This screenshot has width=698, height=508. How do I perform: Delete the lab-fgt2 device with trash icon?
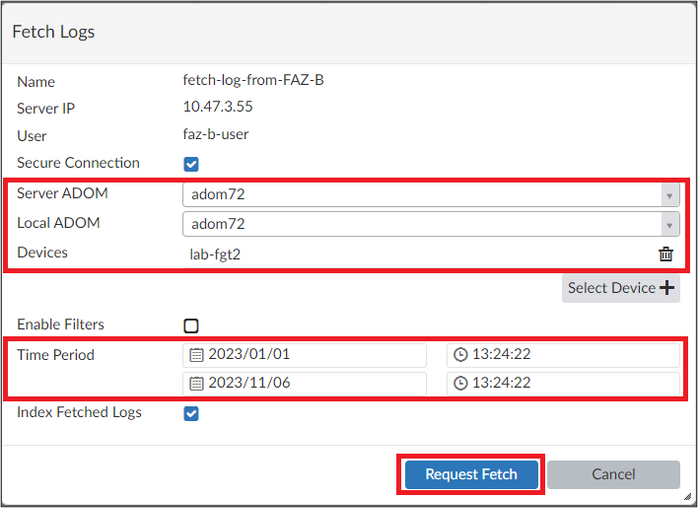pyautogui.click(x=666, y=254)
